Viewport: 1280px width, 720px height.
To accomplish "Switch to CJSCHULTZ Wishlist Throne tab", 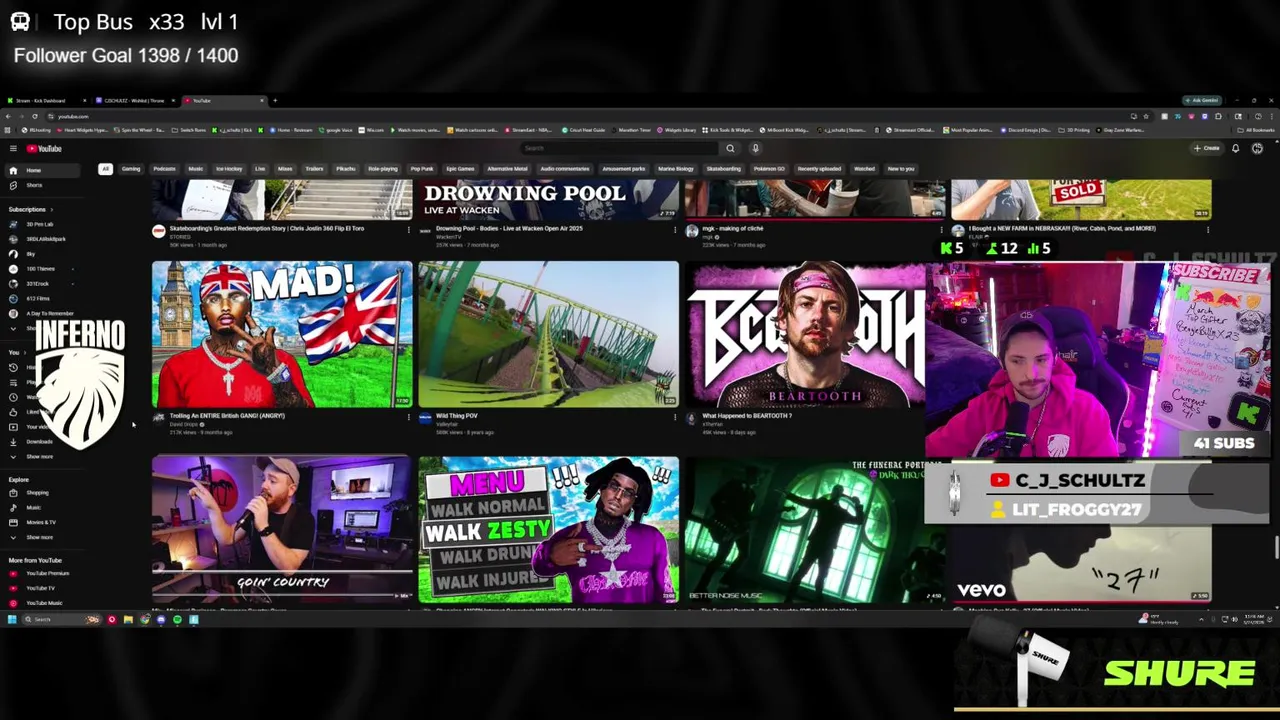I will pyautogui.click(x=133, y=100).
